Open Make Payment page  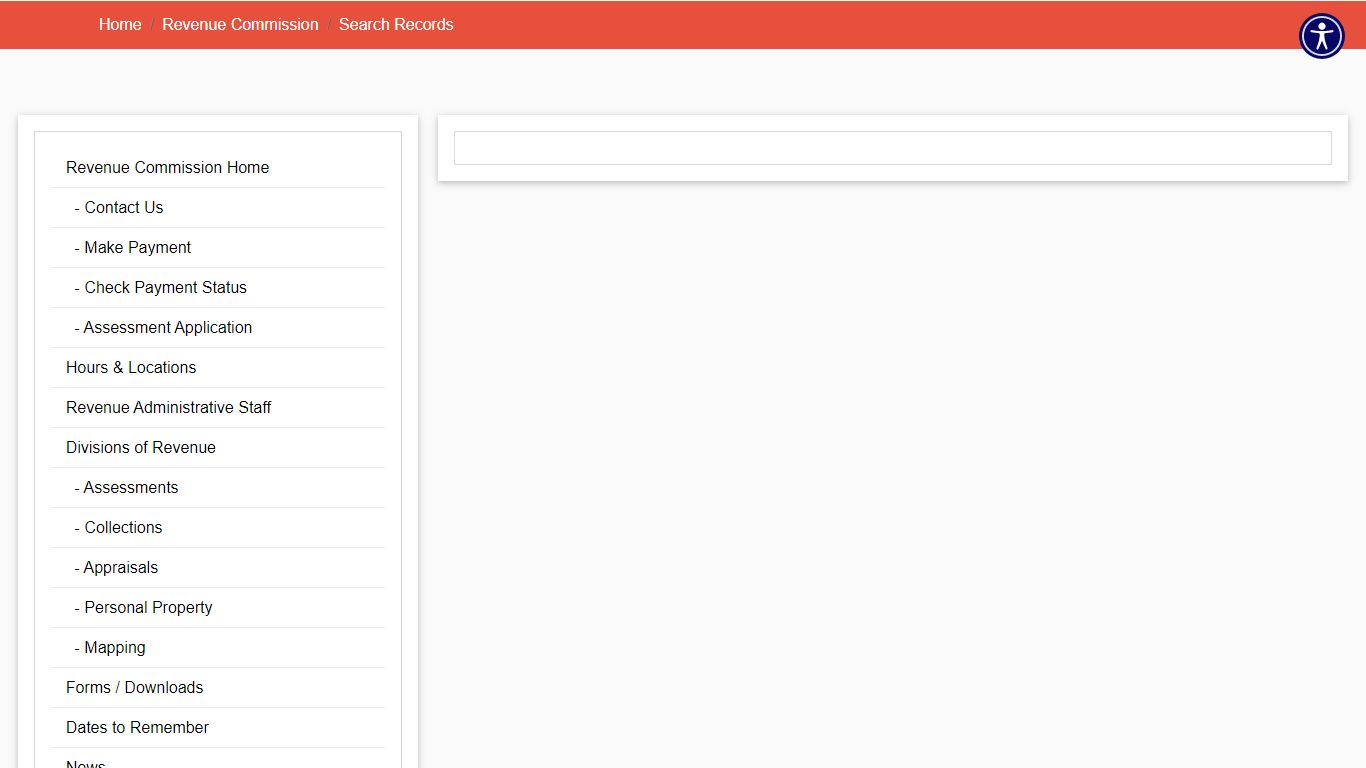pos(217,248)
